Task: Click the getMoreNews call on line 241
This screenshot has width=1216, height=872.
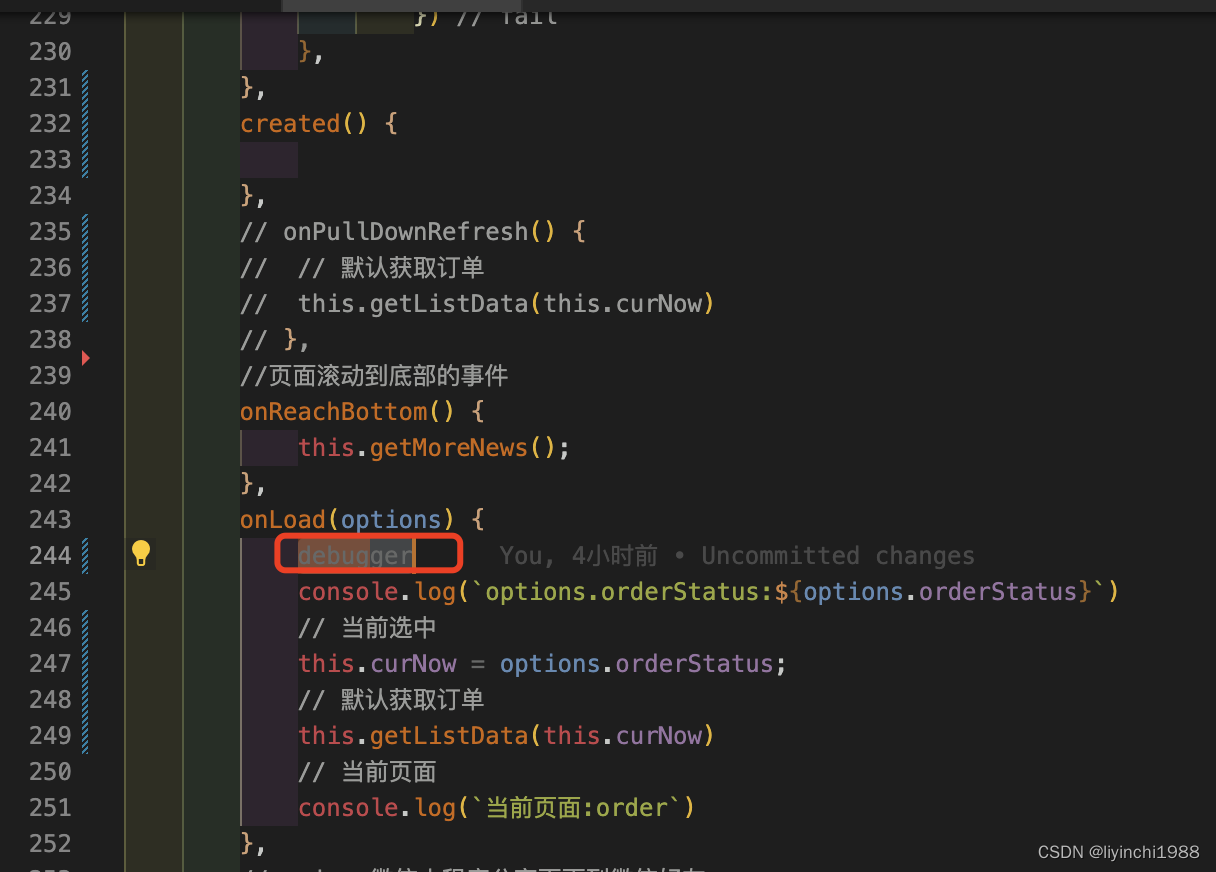Action: pyautogui.click(x=448, y=447)
